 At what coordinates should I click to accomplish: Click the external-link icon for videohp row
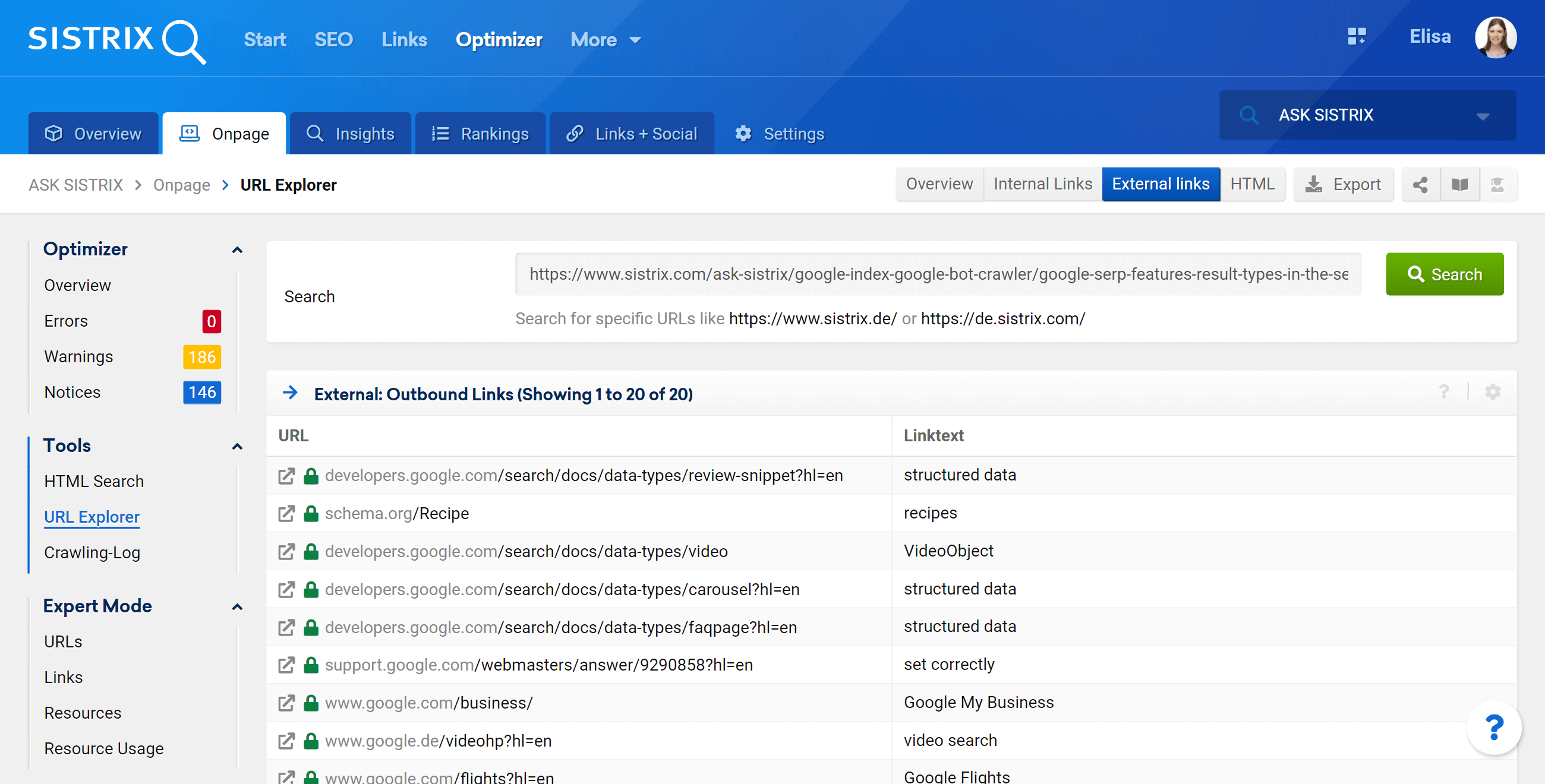point(286,741)
